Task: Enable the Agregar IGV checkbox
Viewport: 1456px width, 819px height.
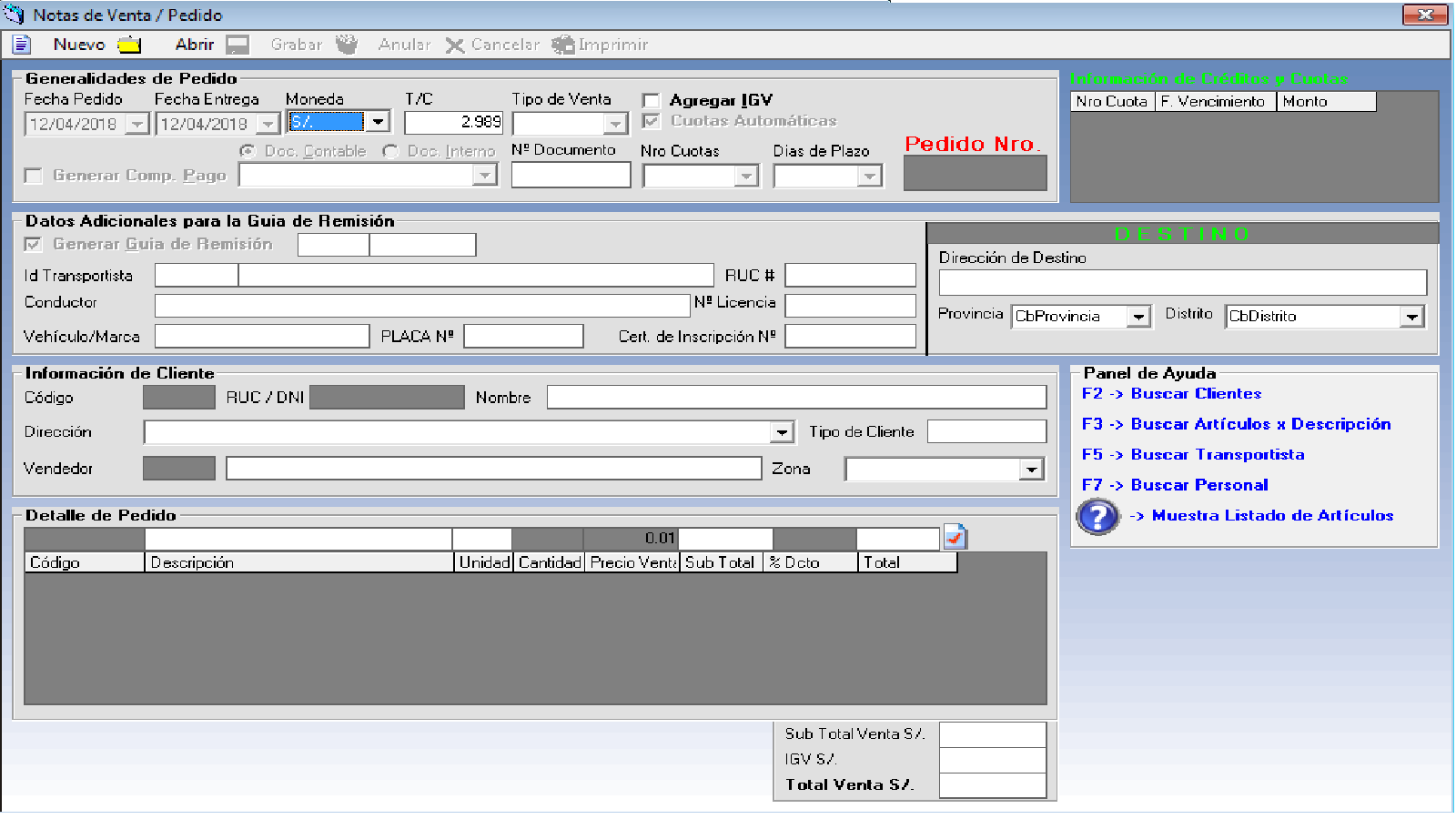Action: click(651, 101)
